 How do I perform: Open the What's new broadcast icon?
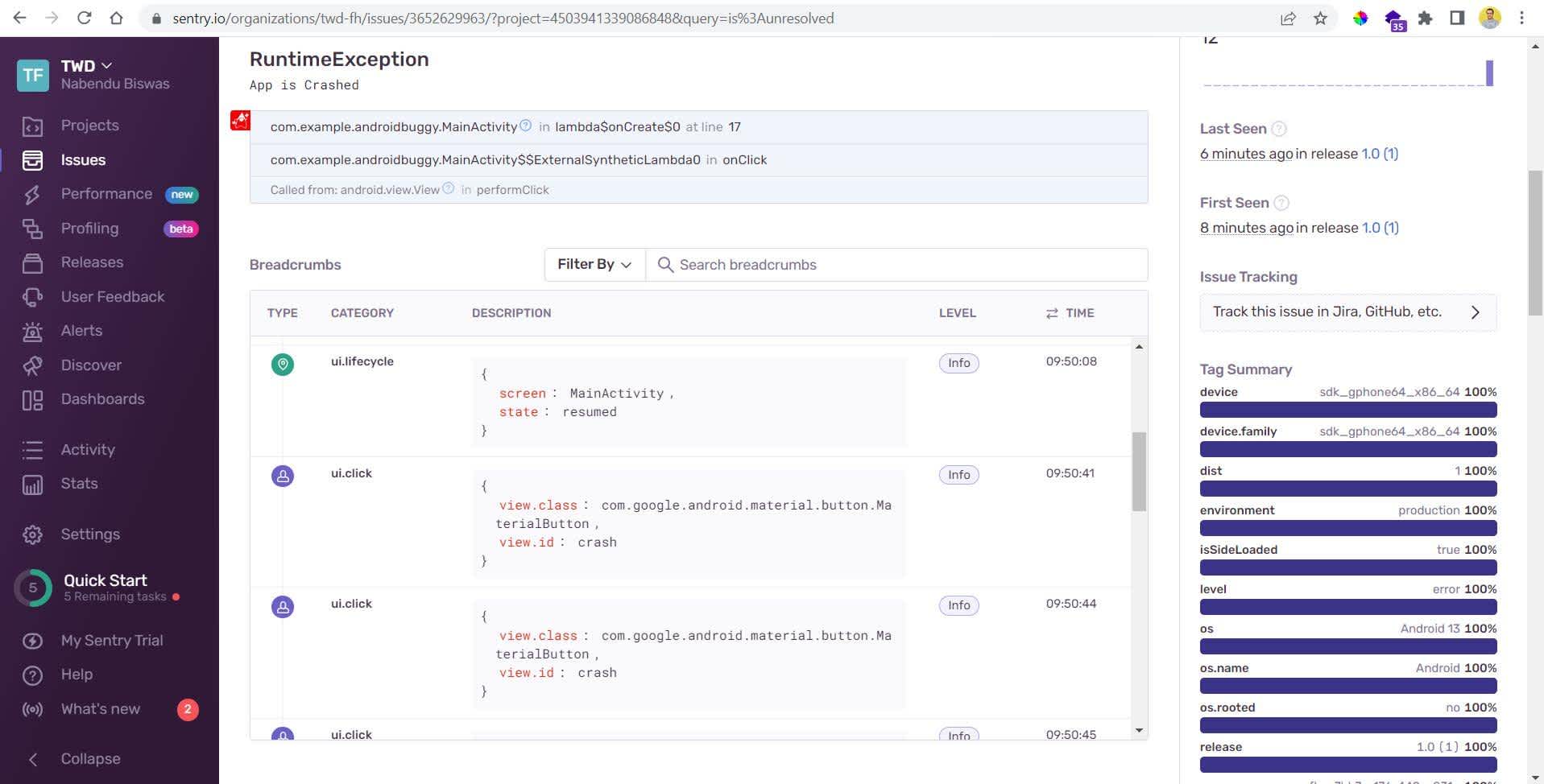pyautogui.click(x=32, y=710)
